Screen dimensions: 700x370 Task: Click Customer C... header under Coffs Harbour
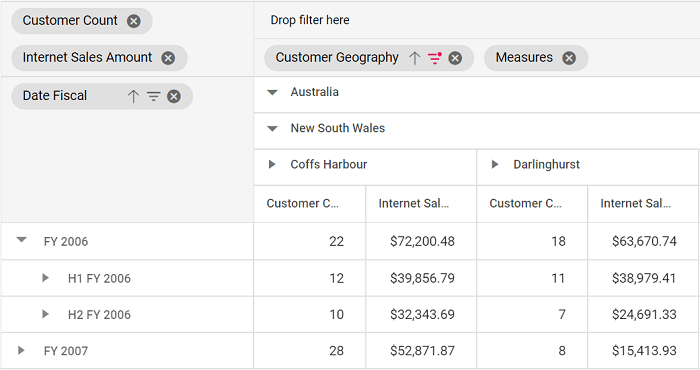310,204
